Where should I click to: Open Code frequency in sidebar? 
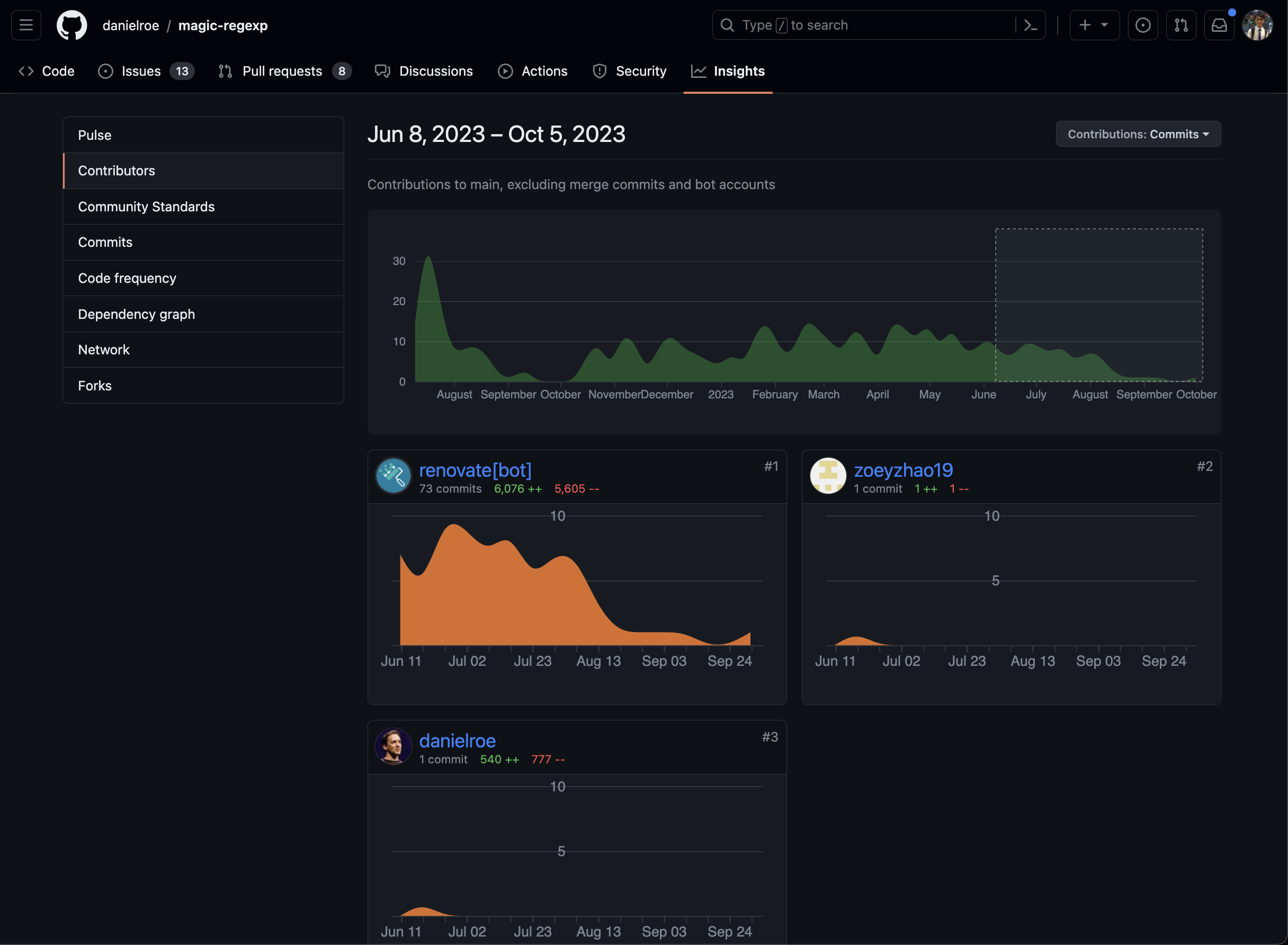point(203,278)
